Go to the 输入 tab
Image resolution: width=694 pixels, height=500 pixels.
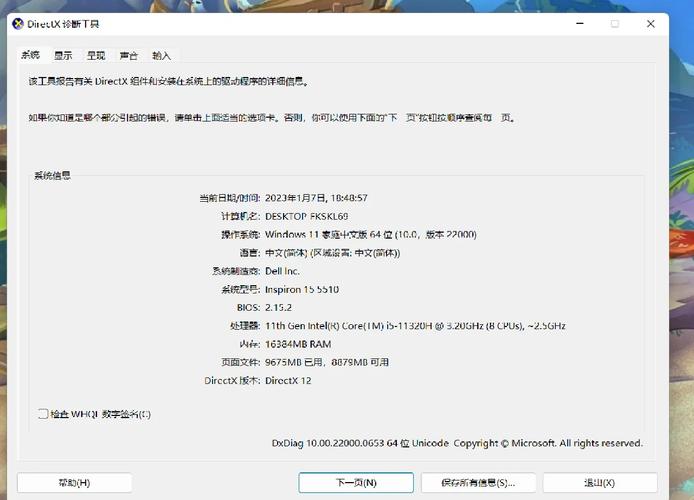(x=162, y=55)
